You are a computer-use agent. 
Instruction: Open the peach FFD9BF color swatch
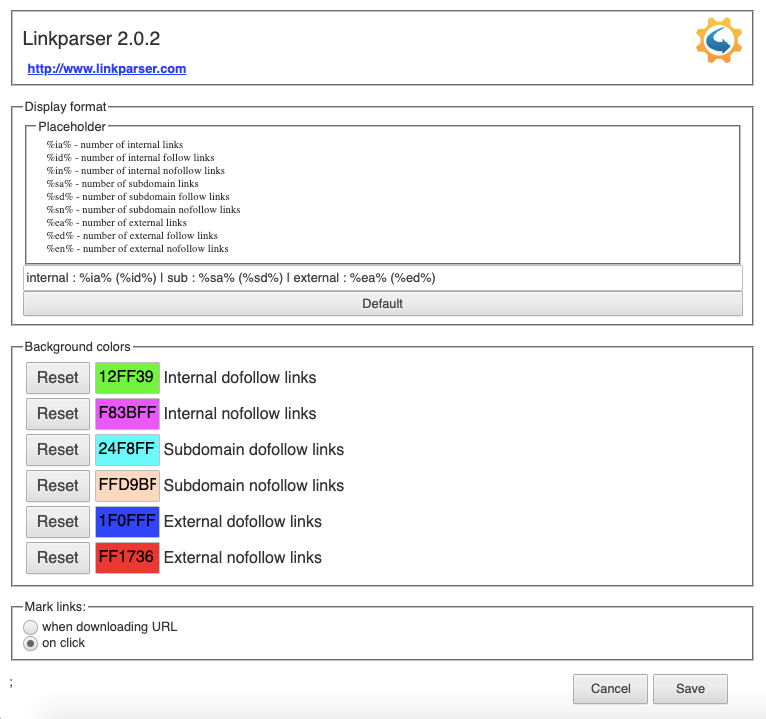coord(127,486)
